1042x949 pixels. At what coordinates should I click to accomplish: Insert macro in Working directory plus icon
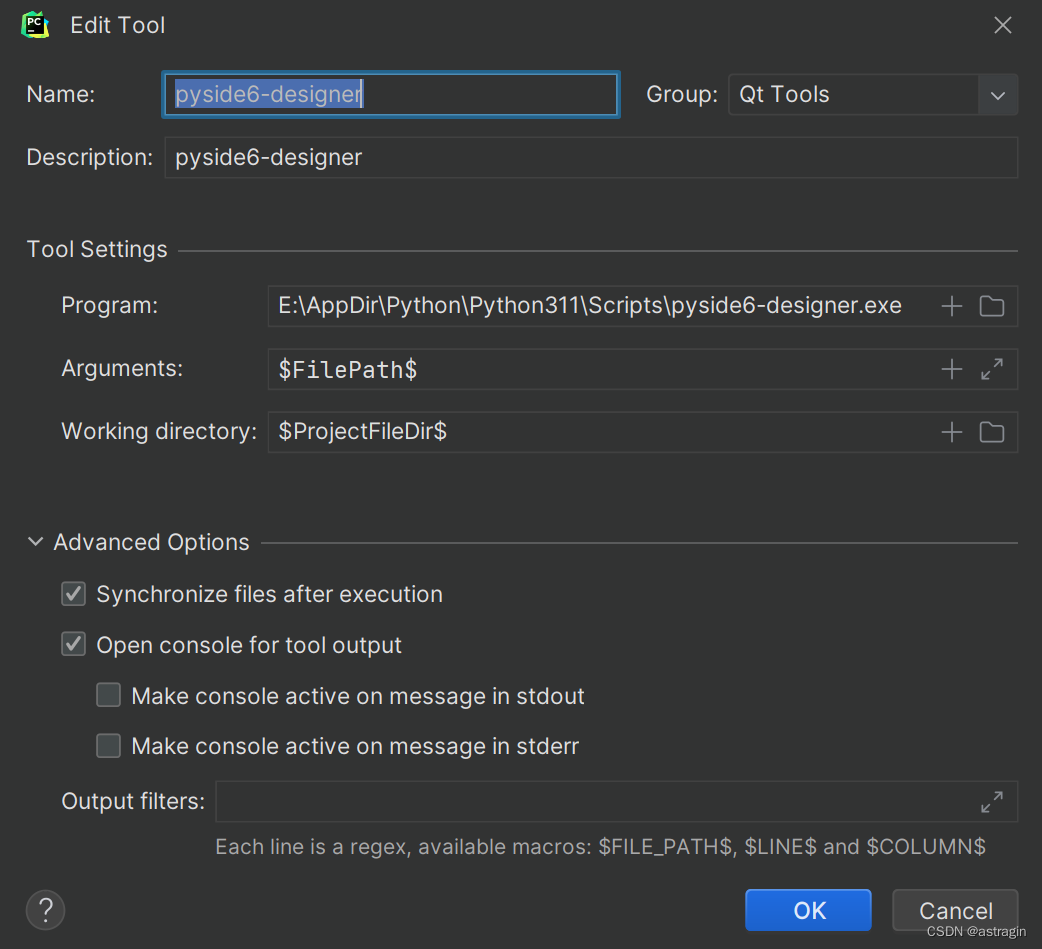click(x=952, y=432)
